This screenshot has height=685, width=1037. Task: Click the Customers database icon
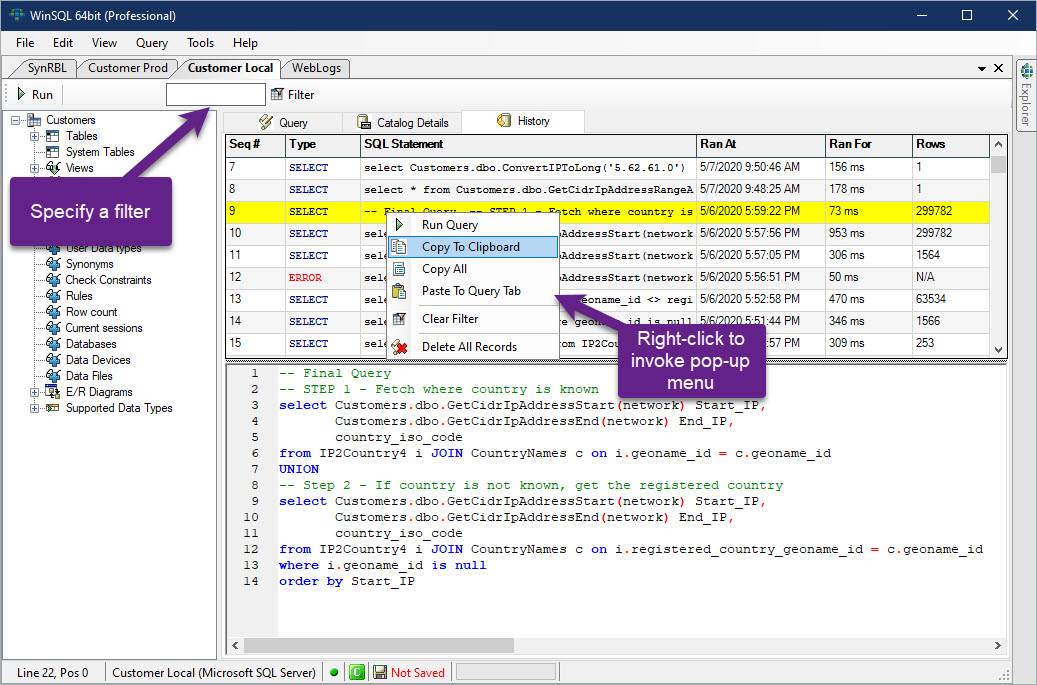click(34, 120)
